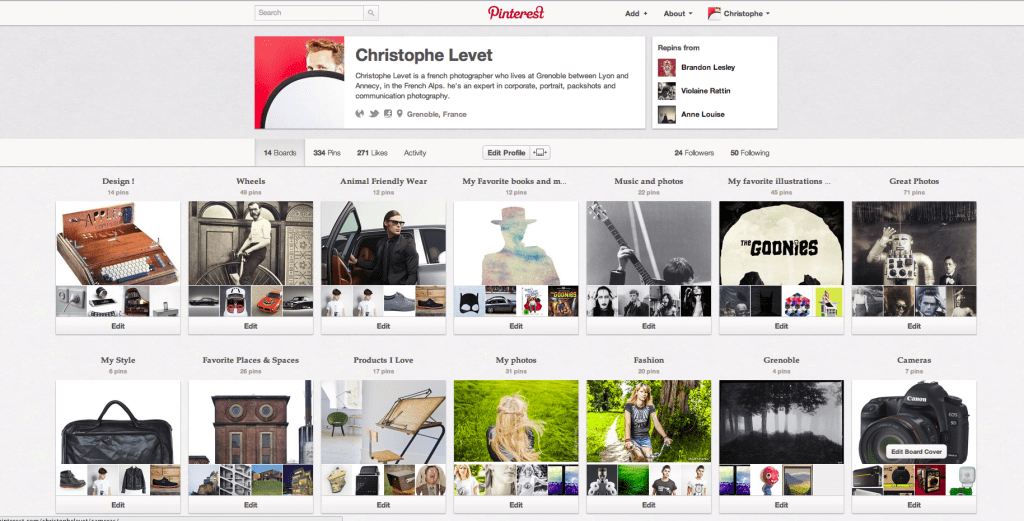Click the rearrange boards icon button
The height and width of the screenshot is (521, 1024).
pos(541,153)
